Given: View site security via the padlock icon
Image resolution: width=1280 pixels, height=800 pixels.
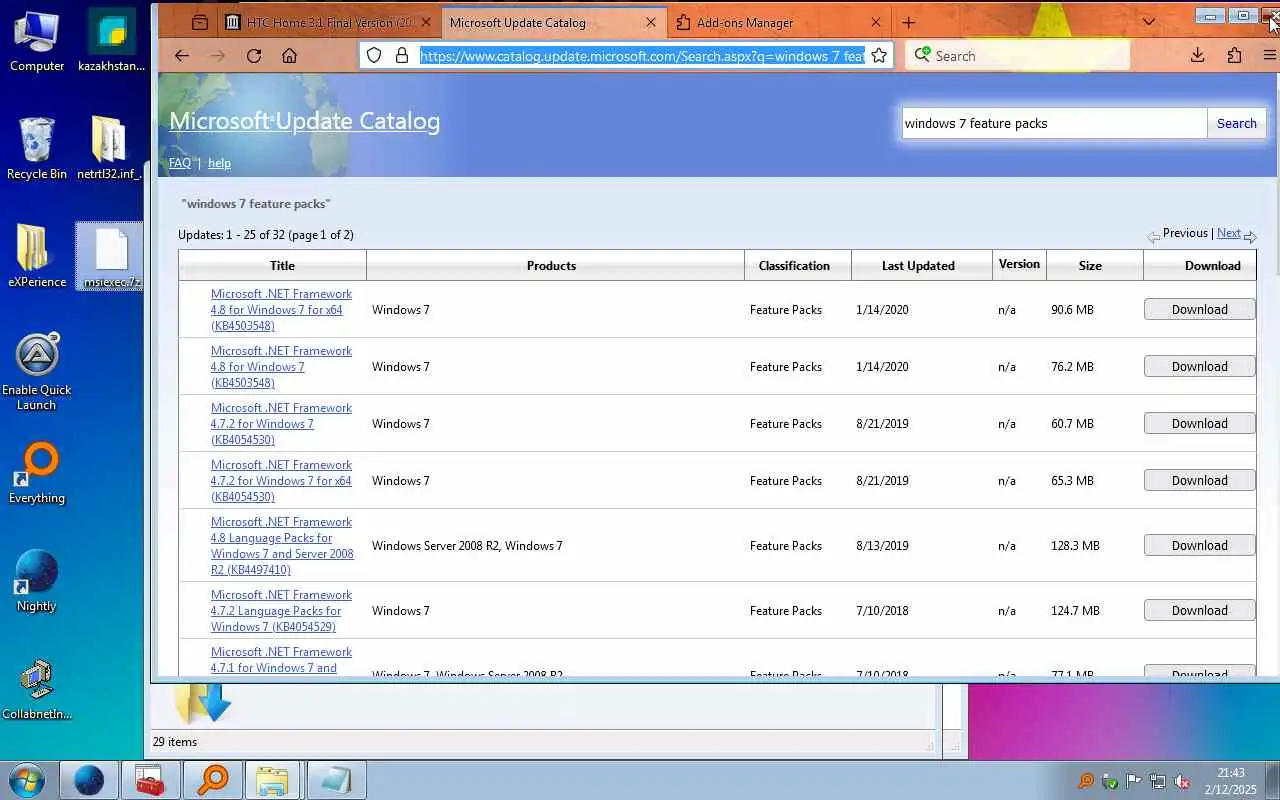Looking at the screenshot, I should click(402, 56).
